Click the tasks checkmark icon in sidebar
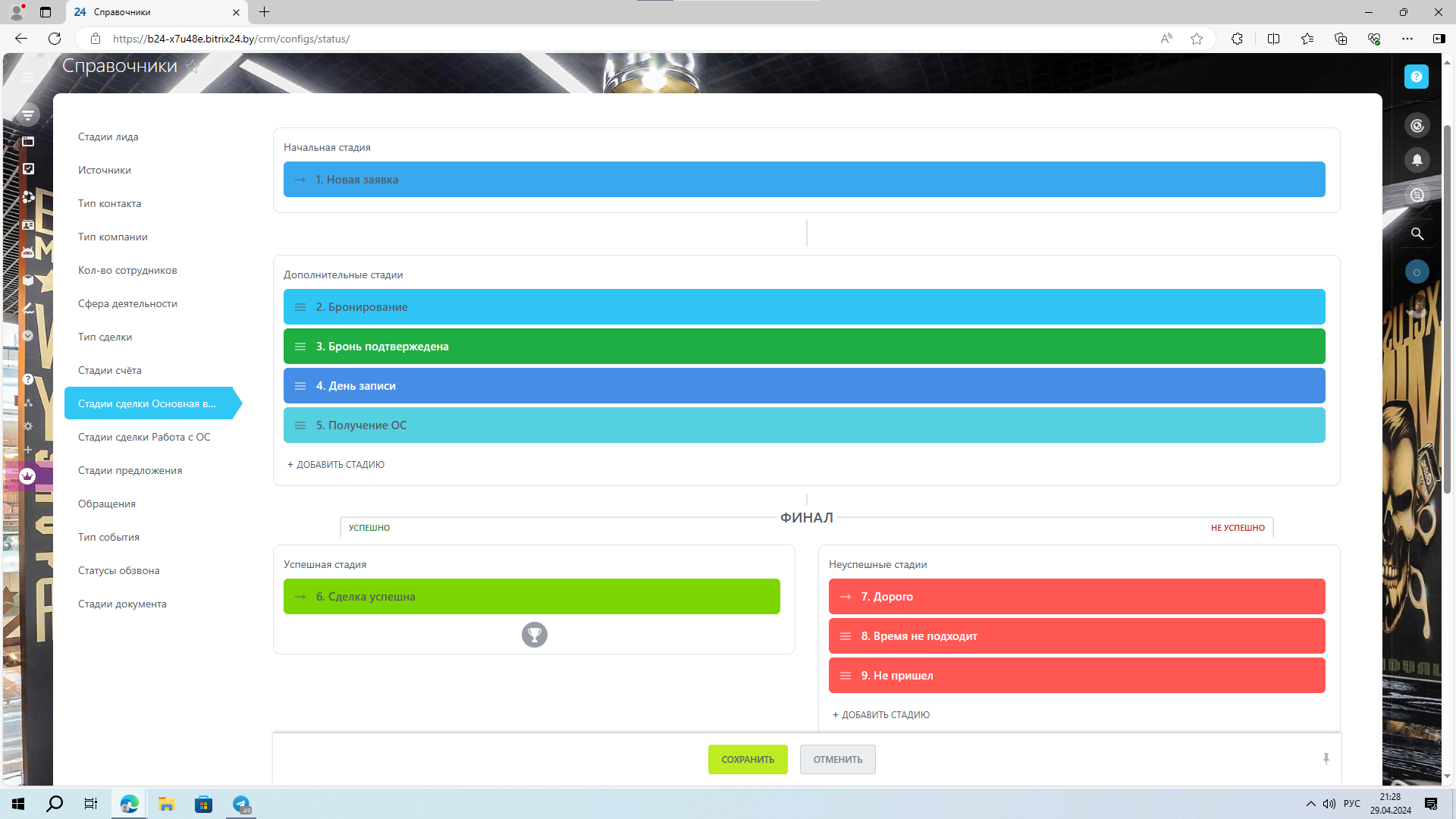 click(x=28, y=169)
